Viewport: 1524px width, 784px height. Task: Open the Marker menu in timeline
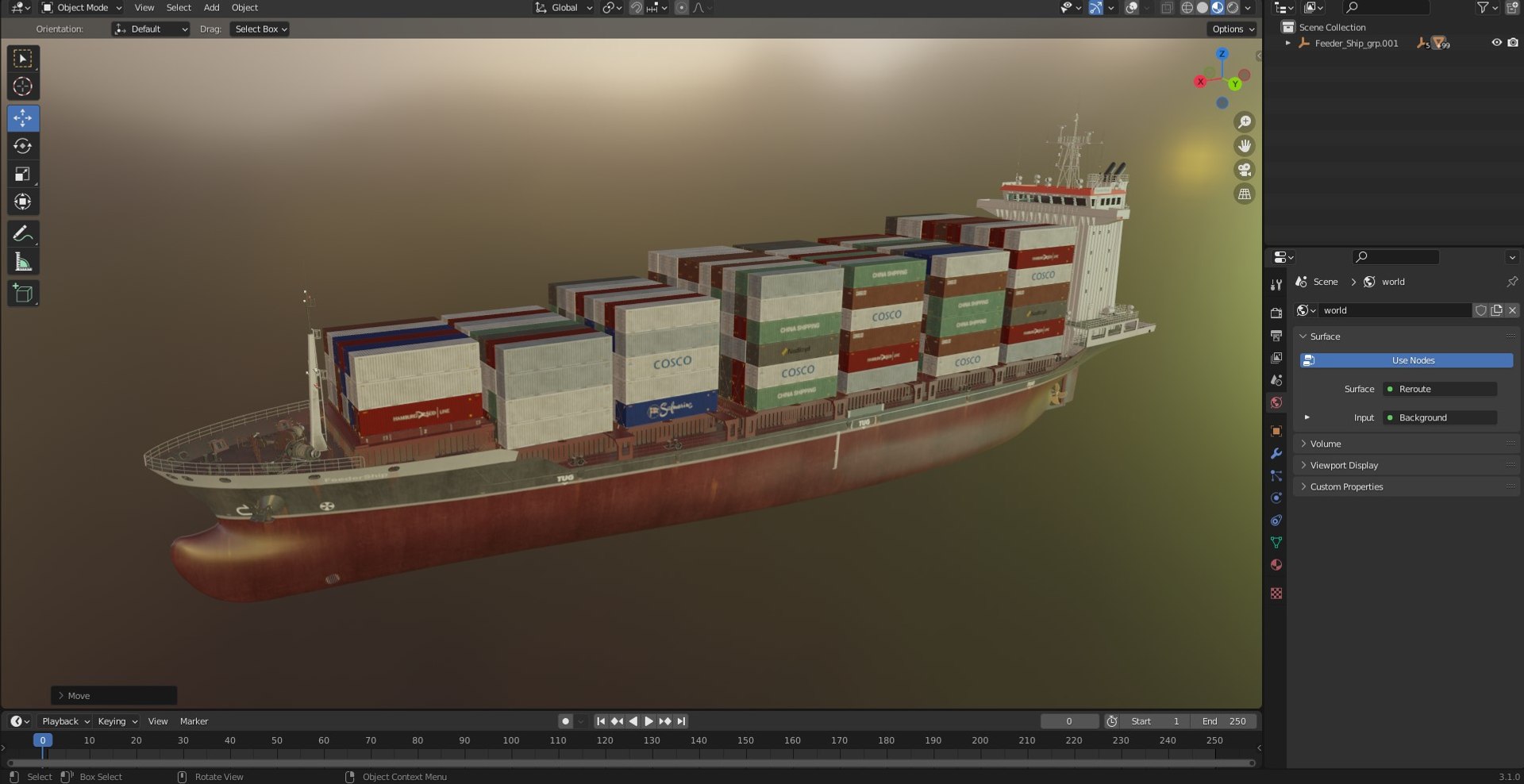[x=194, y=721]
